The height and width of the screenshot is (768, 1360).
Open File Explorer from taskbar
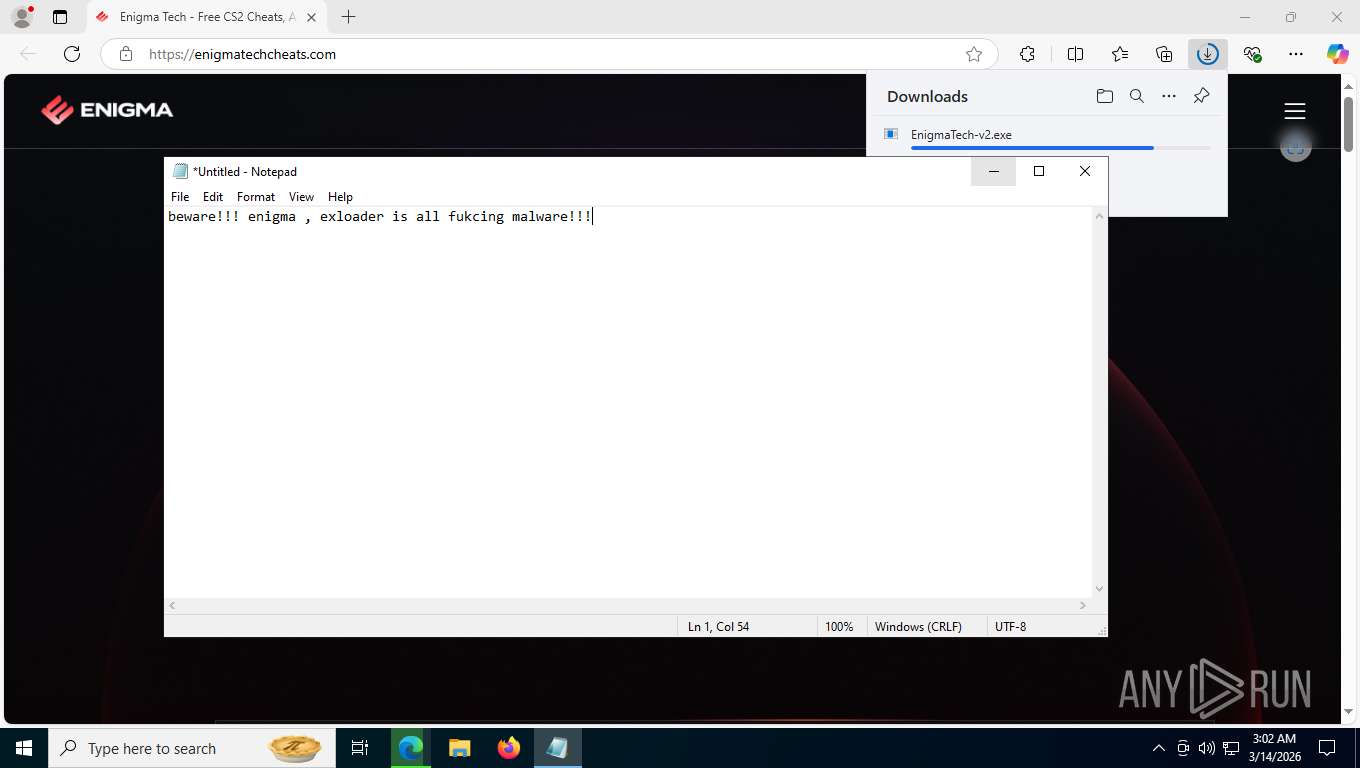(x=459, y=748)
